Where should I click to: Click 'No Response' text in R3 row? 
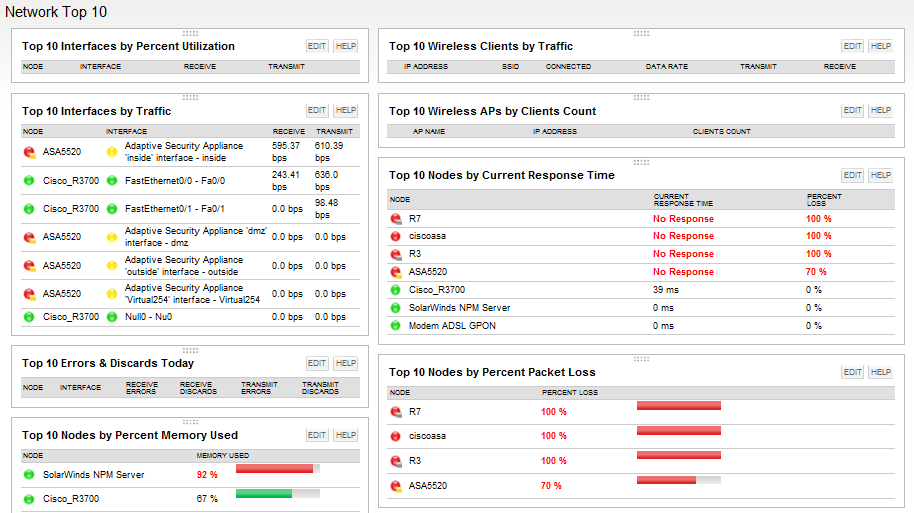tap(683, 254)
